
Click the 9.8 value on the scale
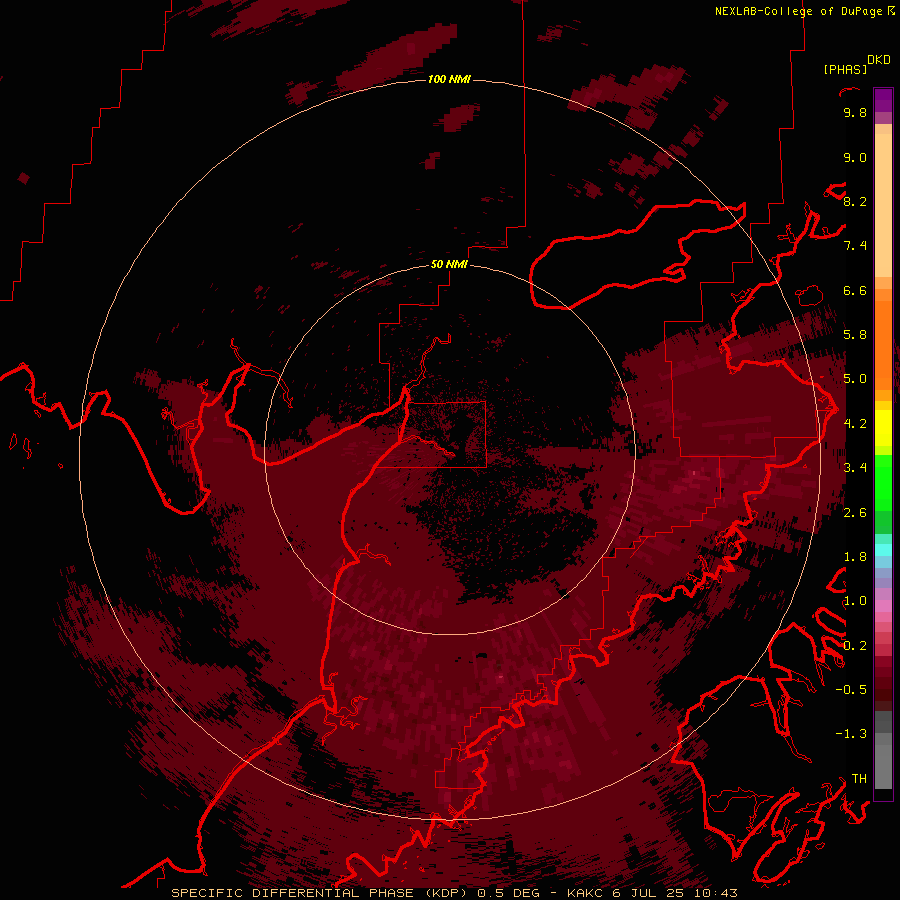pyautogui.click(x=855, y=112)
